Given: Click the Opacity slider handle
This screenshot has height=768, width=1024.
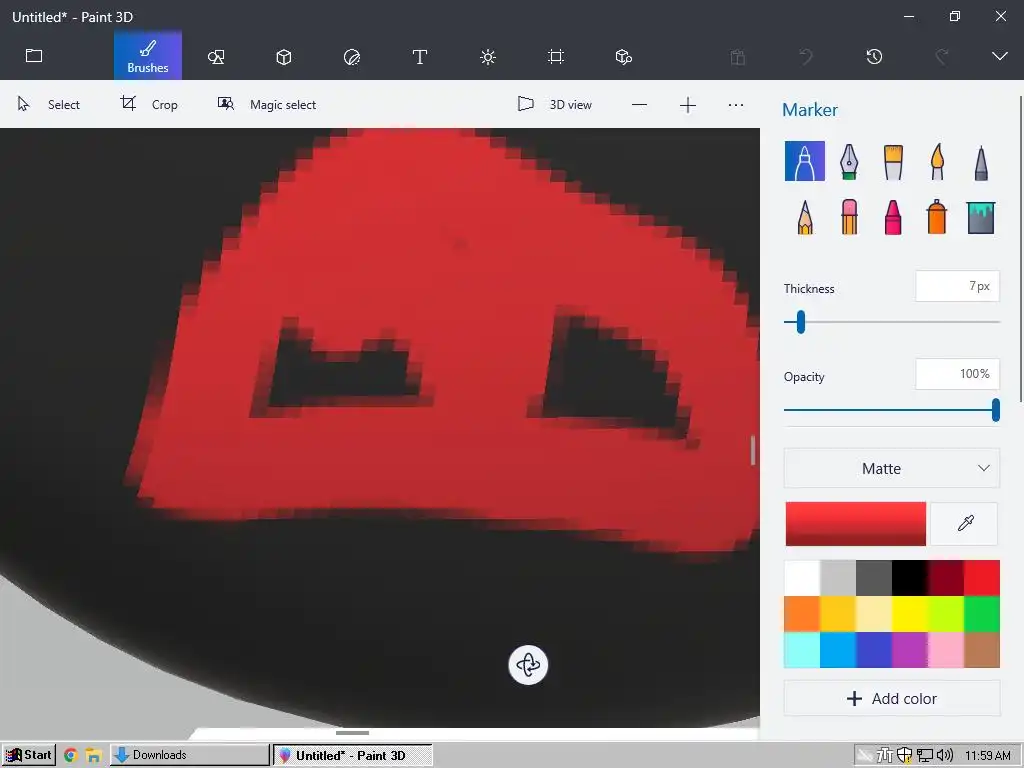Looking at the screenshot, I should pos(995,410).
